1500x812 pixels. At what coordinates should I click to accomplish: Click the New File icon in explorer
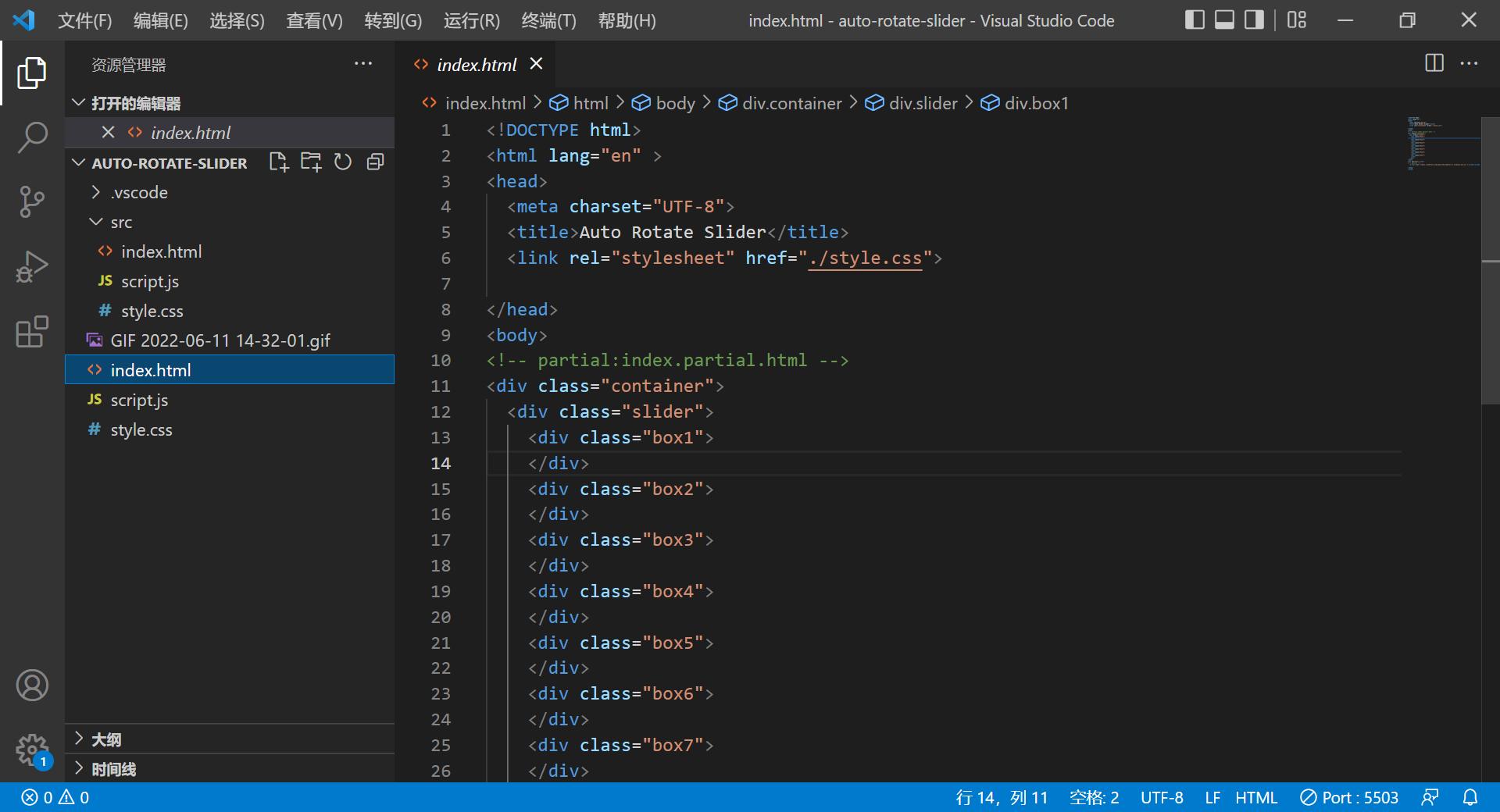(279, 162)
